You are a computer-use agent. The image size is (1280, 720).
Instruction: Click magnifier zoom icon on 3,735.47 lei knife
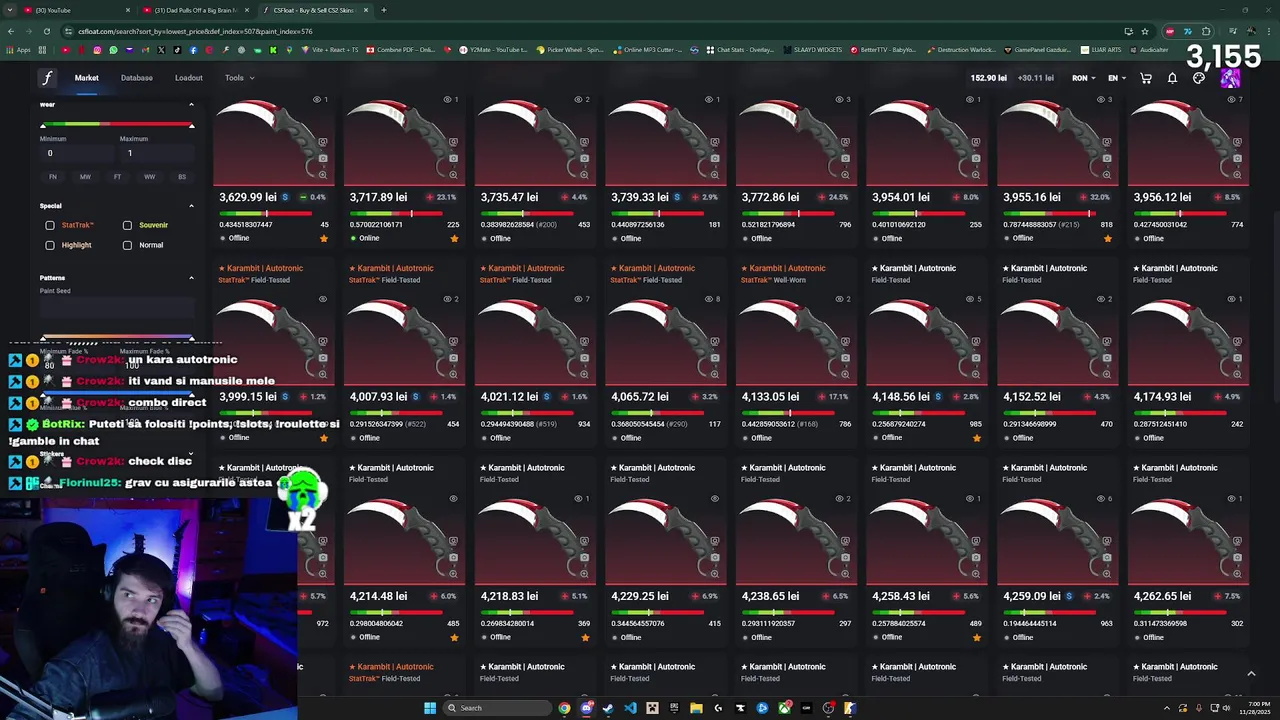[x=584, y=175]
